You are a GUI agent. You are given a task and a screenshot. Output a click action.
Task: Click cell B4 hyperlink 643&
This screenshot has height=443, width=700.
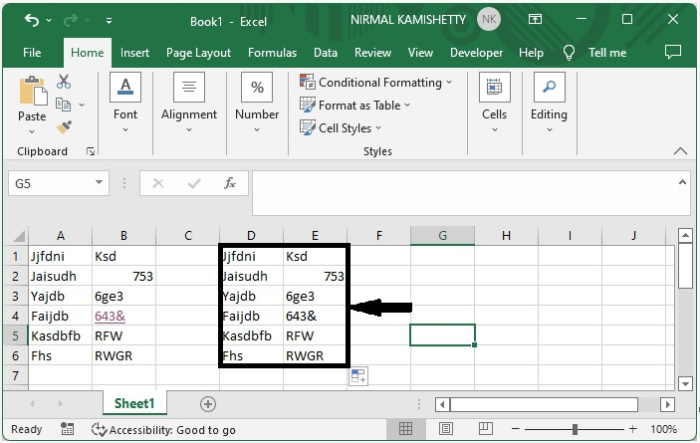click(110, 316)
